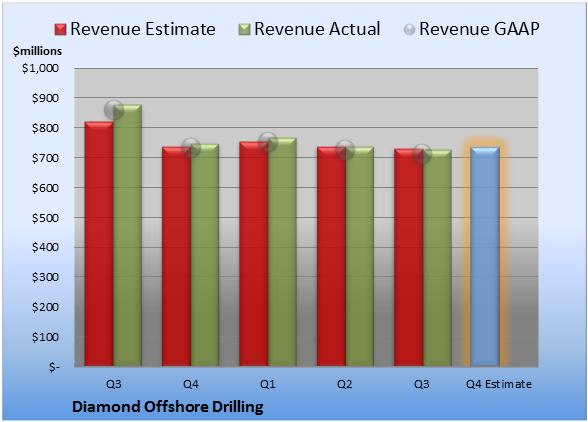
Task: Click the 'Diamond Offshore Drilling' chart title
Action: tap(168, 407)
